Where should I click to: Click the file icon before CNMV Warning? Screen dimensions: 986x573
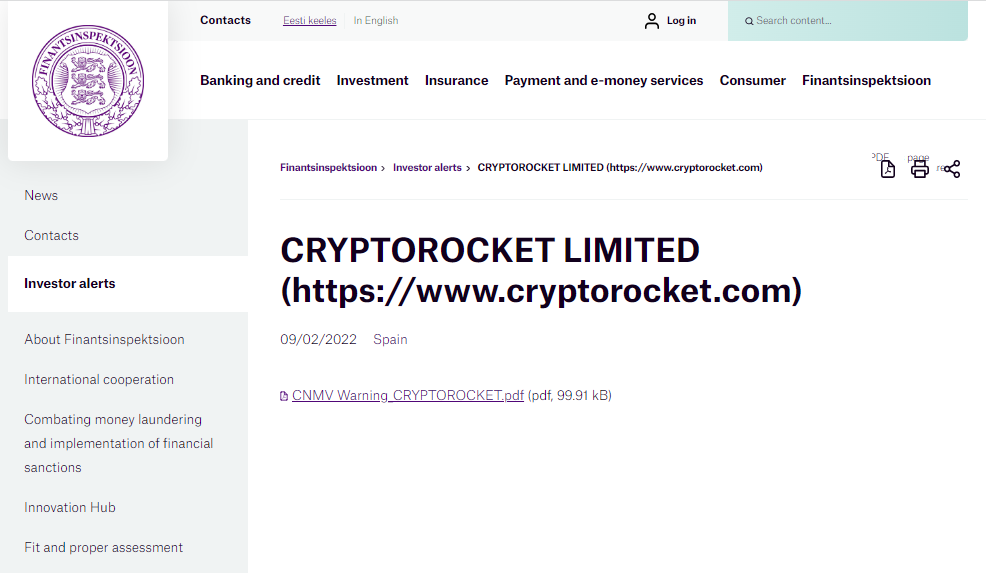point(284,396)
